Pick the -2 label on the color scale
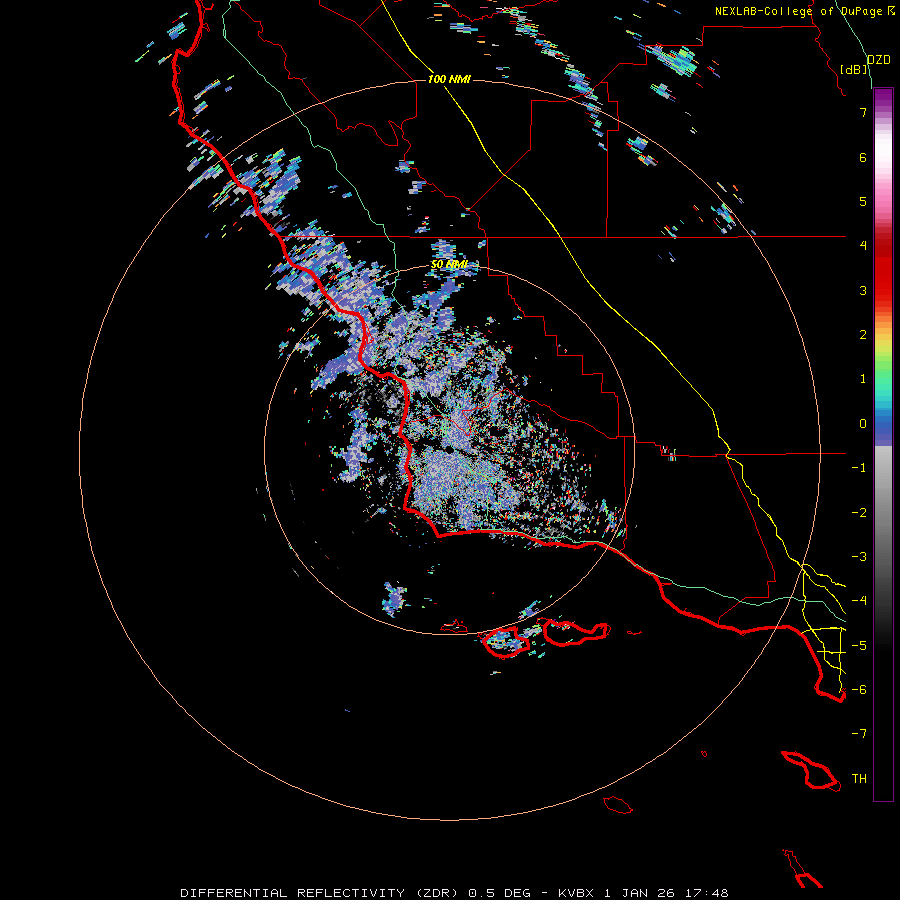This screenshot has width=900, height=900. pyautogui.click(x=859, y=513)
